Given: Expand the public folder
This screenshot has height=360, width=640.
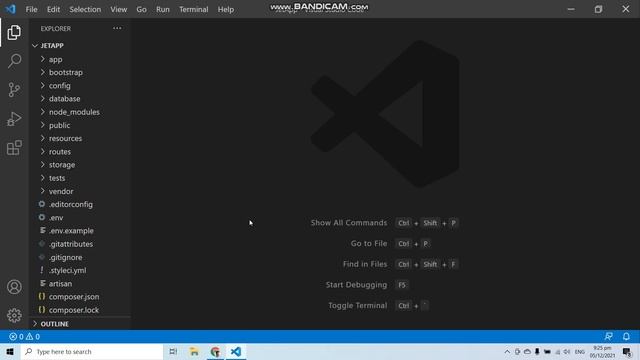Looking at the screenshot, I should (81, 125).
